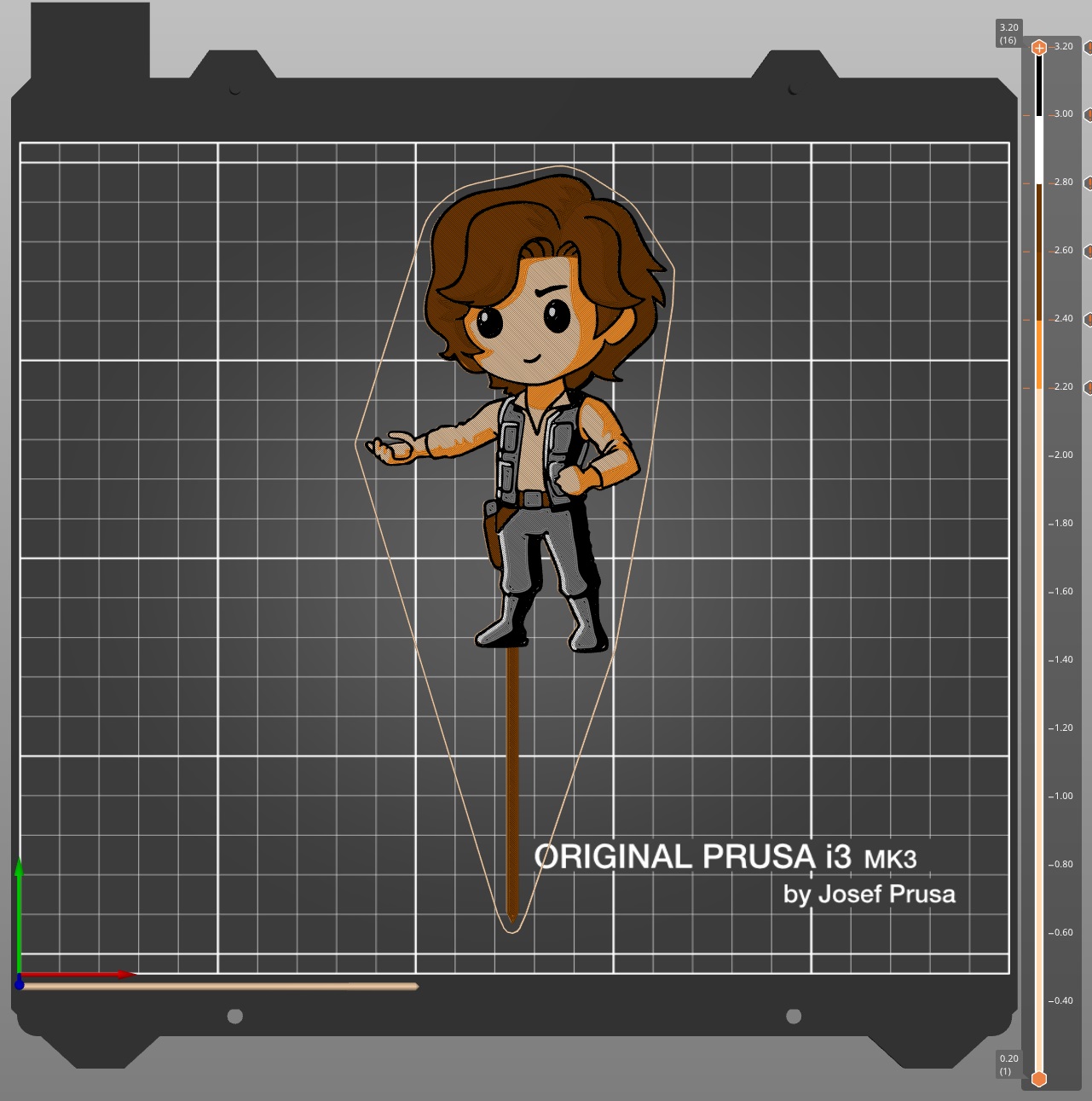Image resolution: width=1092 pixels, height=1101 pixels.
Task: Click the bright orange segment near 2.40
Action: (x=1038, y=355)
